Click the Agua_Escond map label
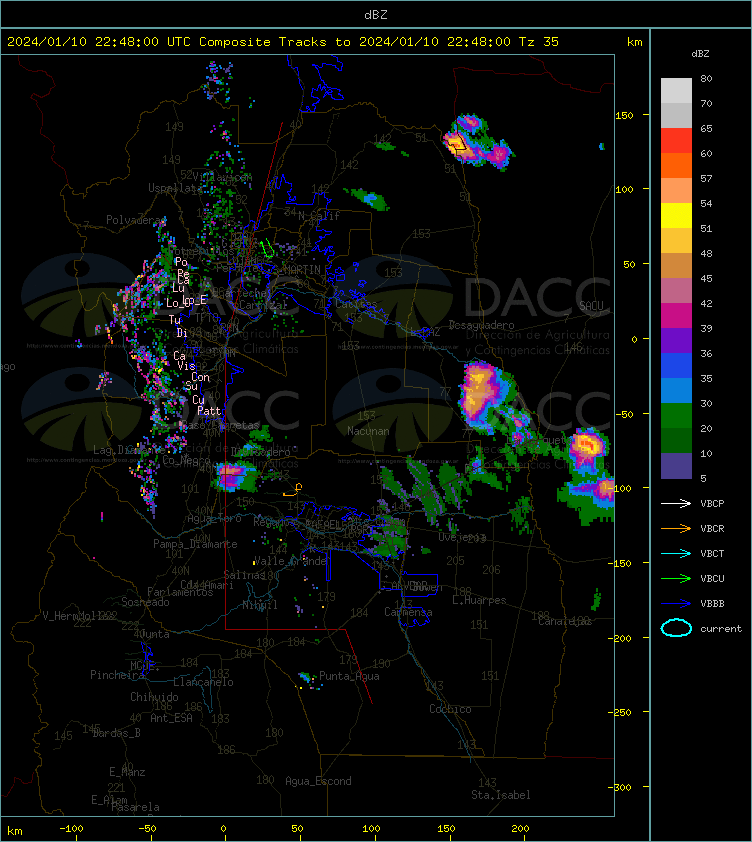The width and height of the screenshot is (752, 842). (319, 781)
